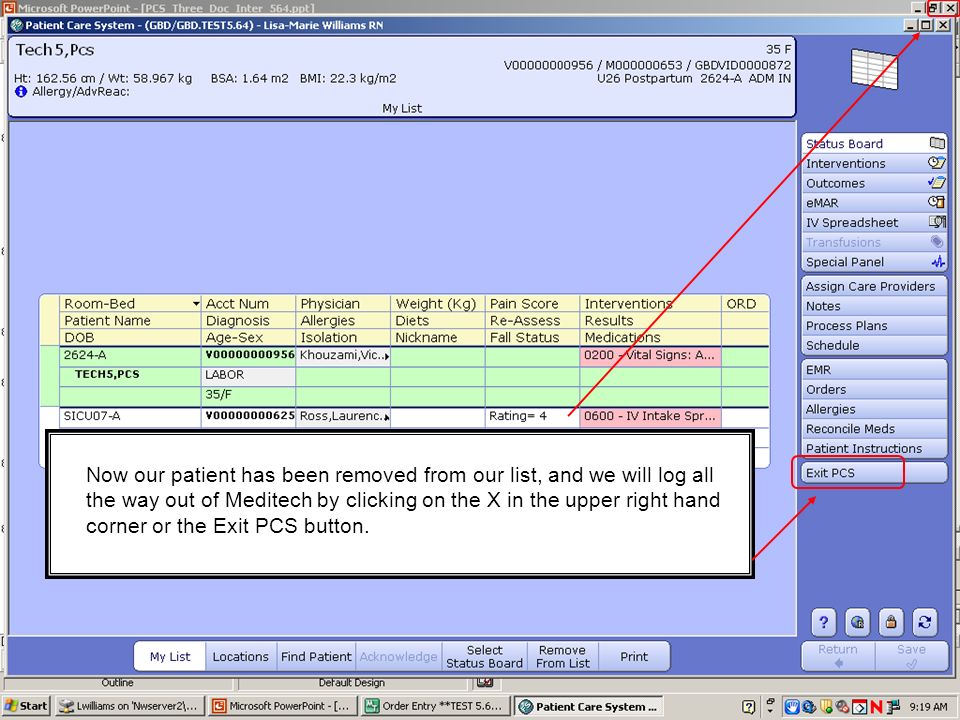The image size is (960, 720).
Task: Open Orders from side menu
Action: tap(874, 389)
